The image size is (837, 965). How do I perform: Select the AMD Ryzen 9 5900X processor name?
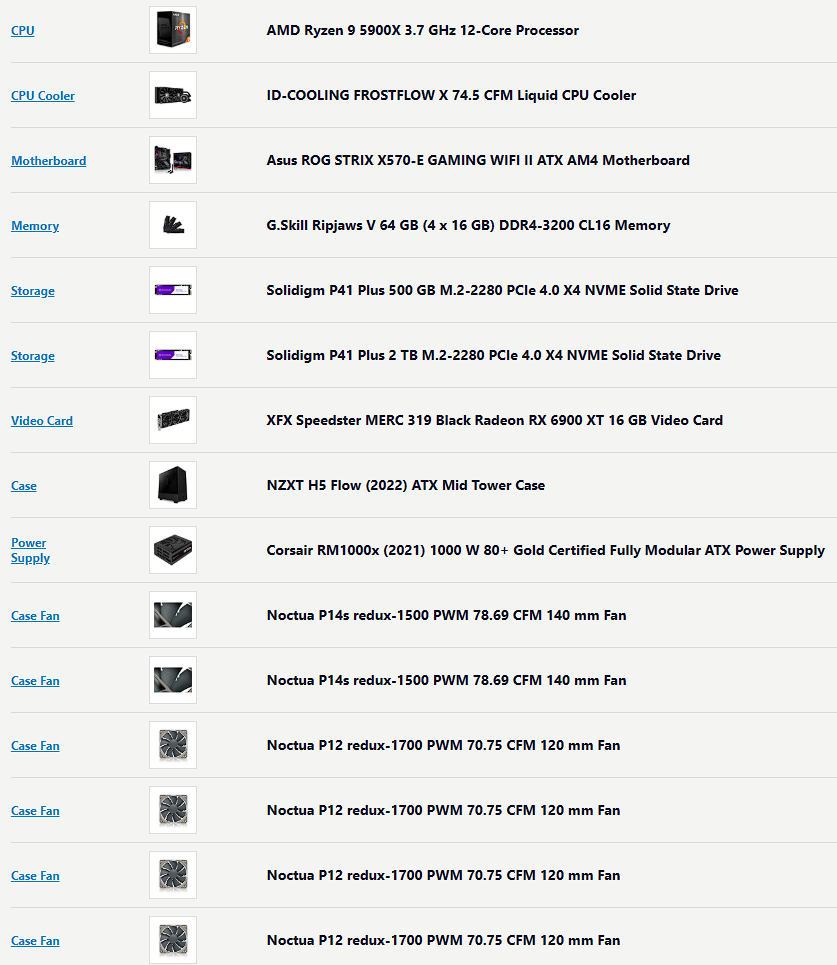click(423, 30)
